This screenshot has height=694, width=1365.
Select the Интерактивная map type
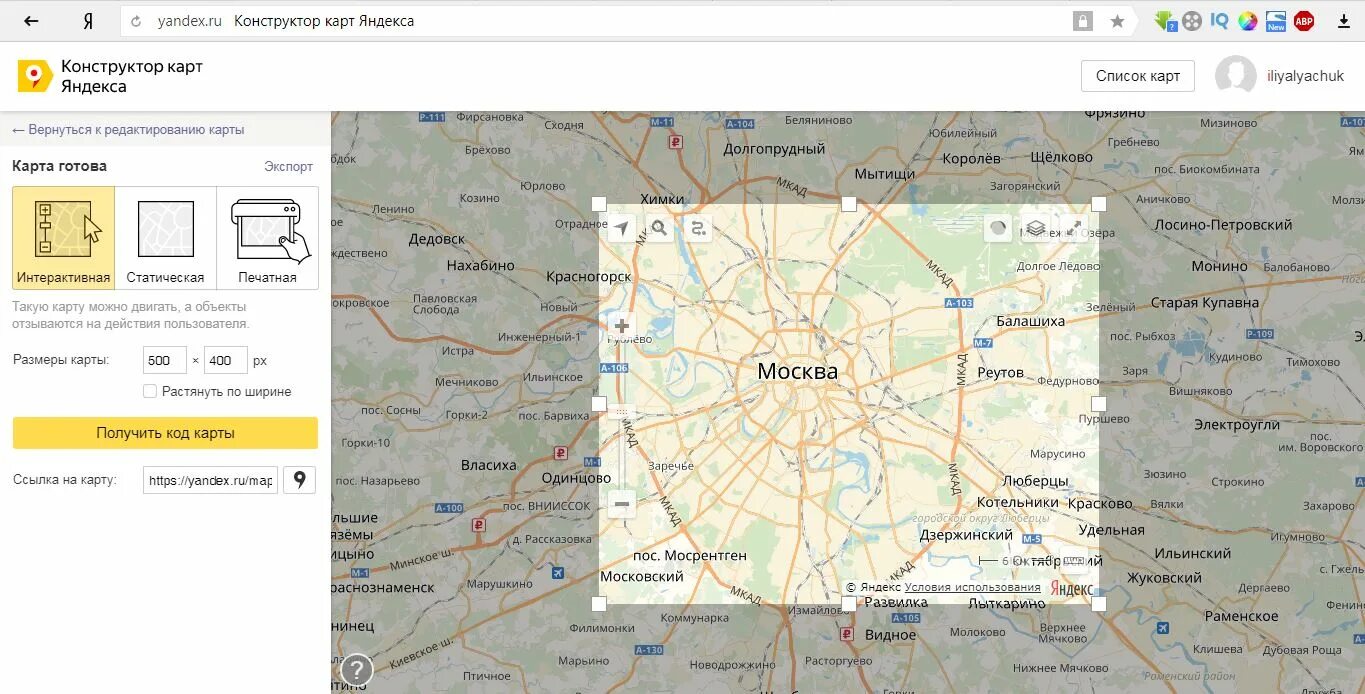[x=63, y=238]
